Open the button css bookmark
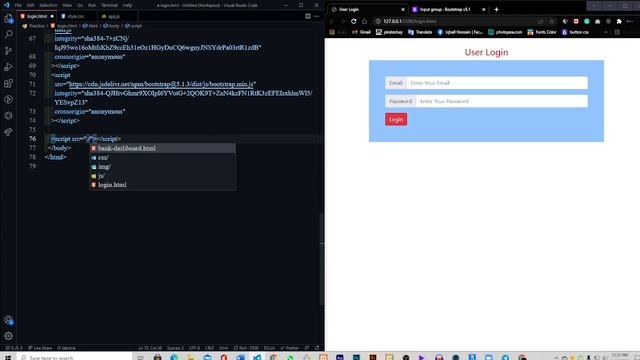The image size is (640, 360). [x=575, y=32]
